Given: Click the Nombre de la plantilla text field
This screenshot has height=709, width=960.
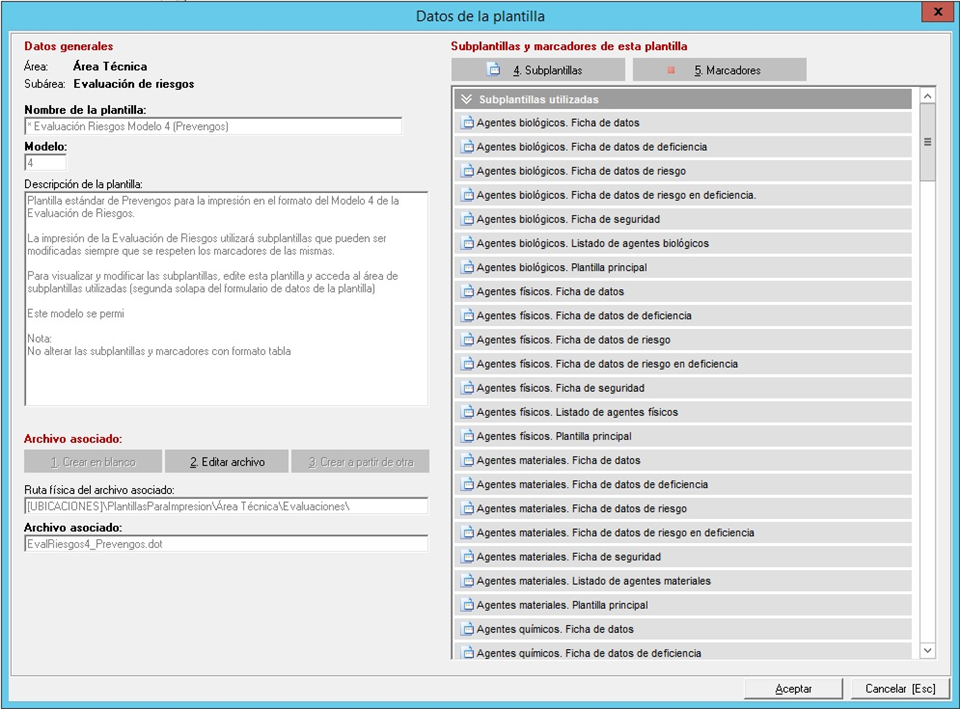Looking at the screenshot, I should [213, 126].
